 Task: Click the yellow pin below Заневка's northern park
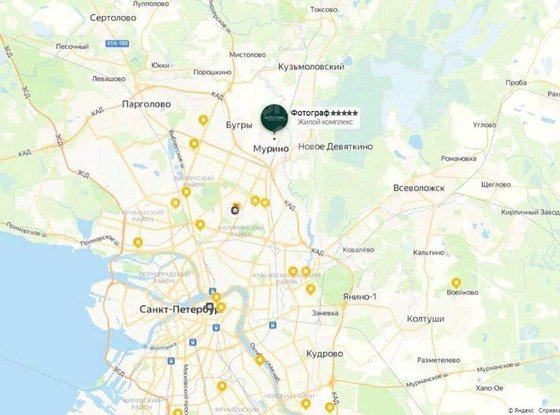click(311, 289)
